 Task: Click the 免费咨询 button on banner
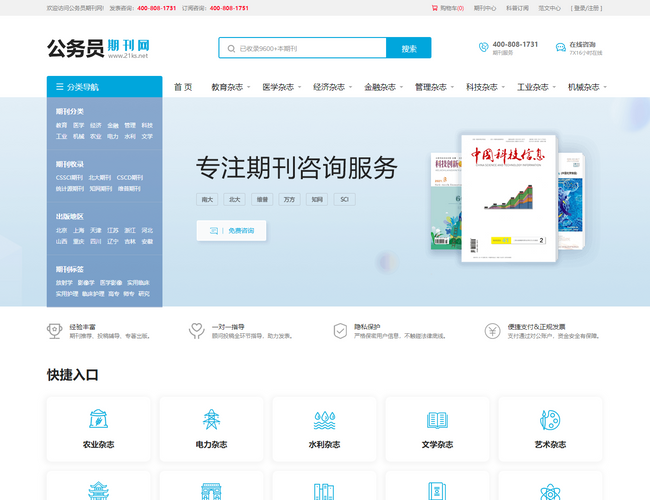[x=231, y=231]
